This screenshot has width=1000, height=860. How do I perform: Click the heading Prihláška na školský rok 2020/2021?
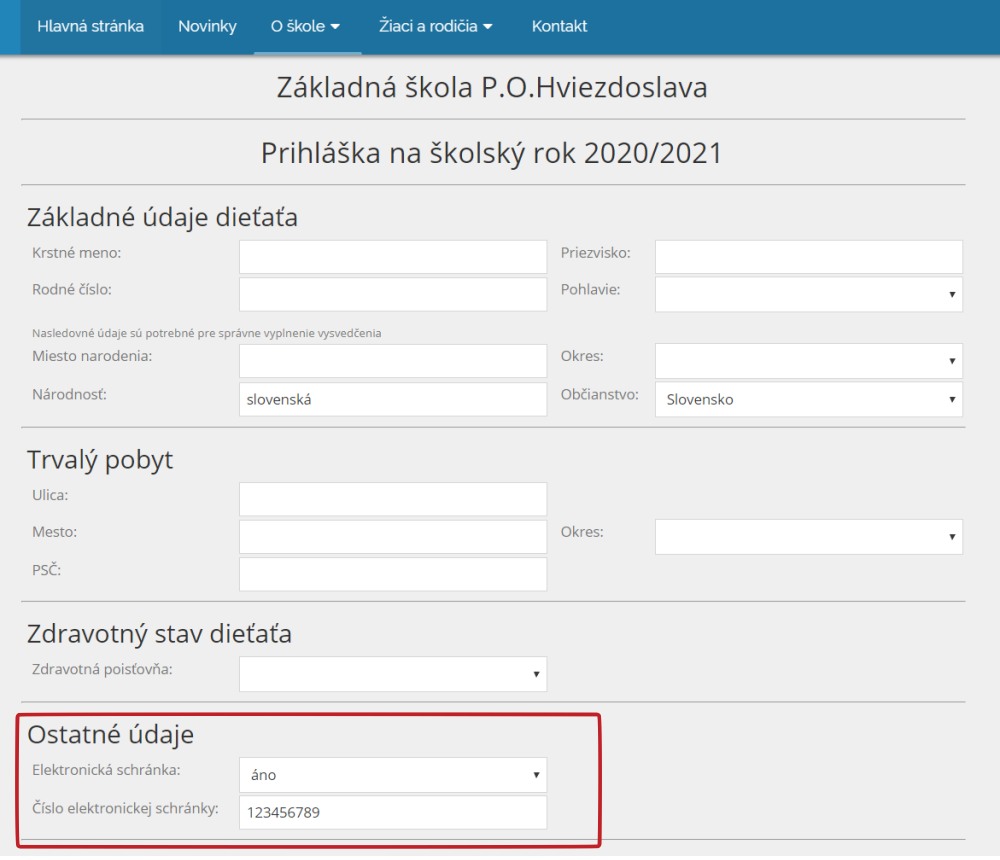492,153
